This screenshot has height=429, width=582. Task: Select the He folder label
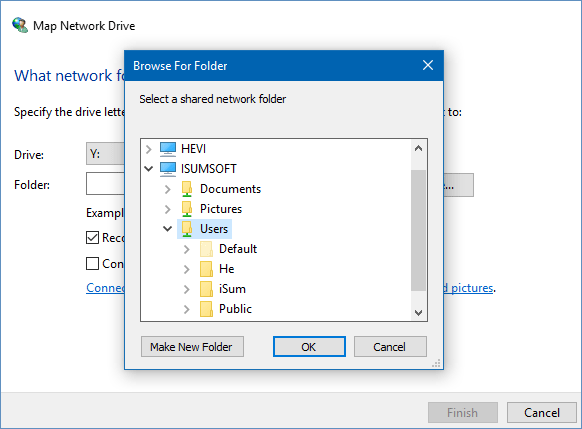tap(226, 269)
